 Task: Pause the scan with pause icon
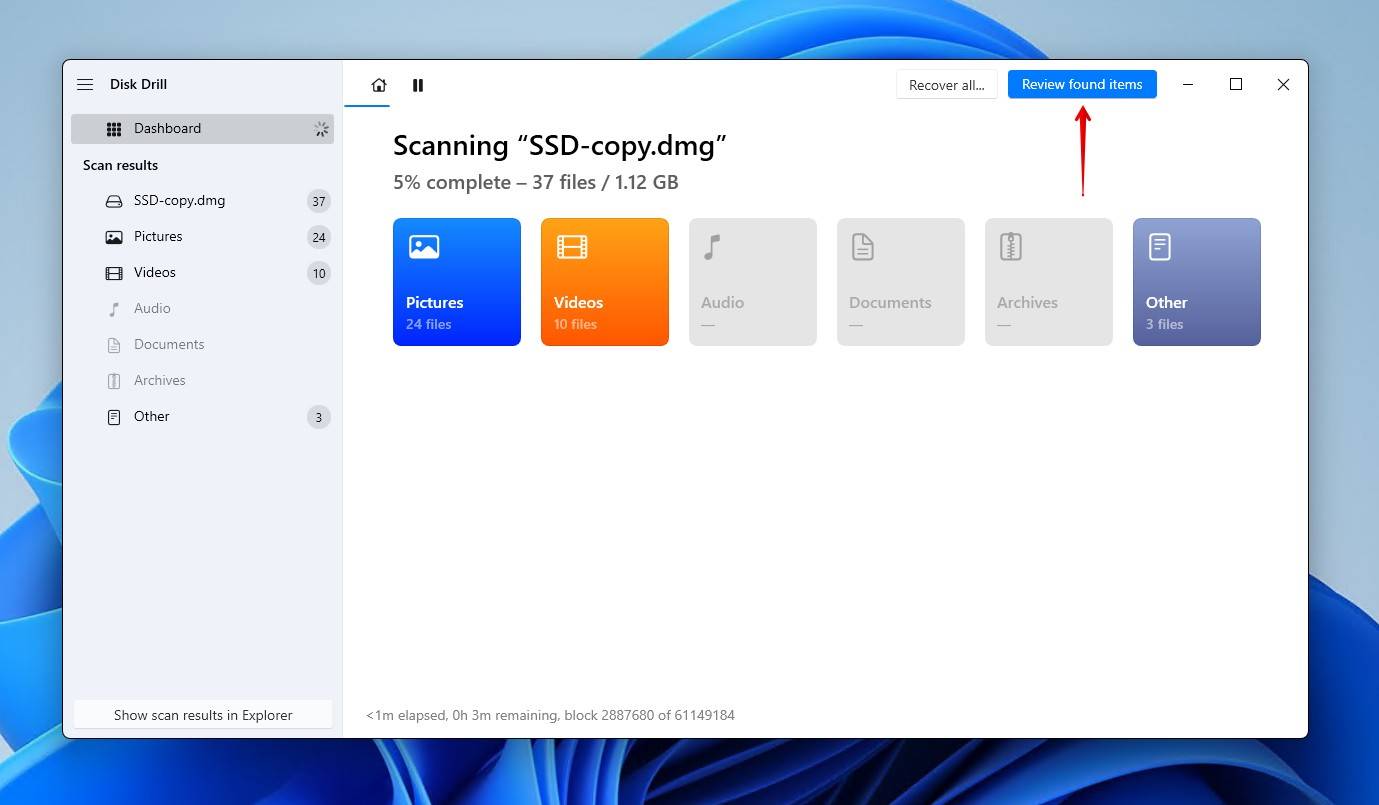(418, 85)
